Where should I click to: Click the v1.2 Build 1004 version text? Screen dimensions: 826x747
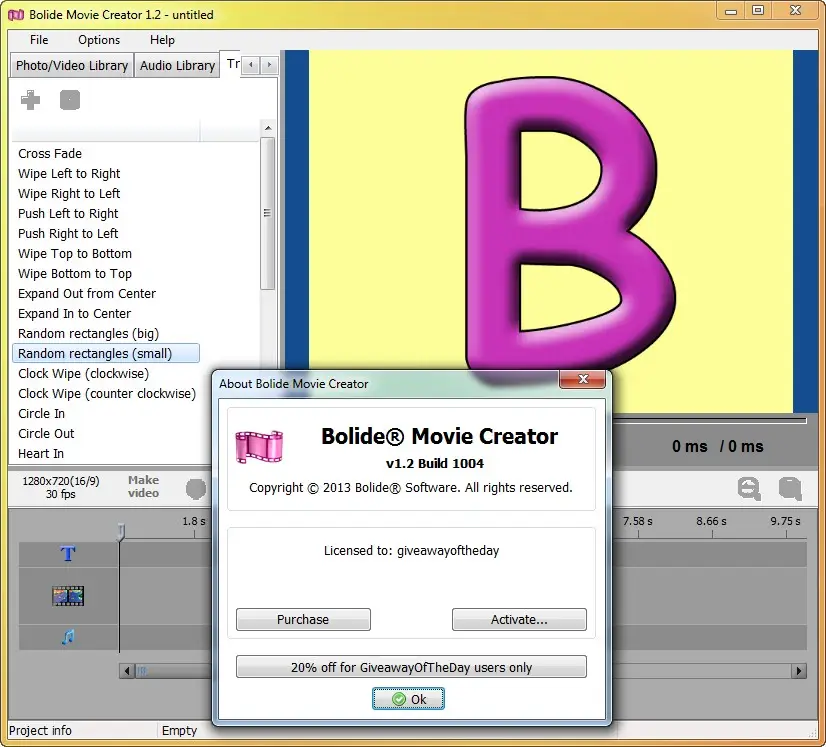click(x=435, y=464)
